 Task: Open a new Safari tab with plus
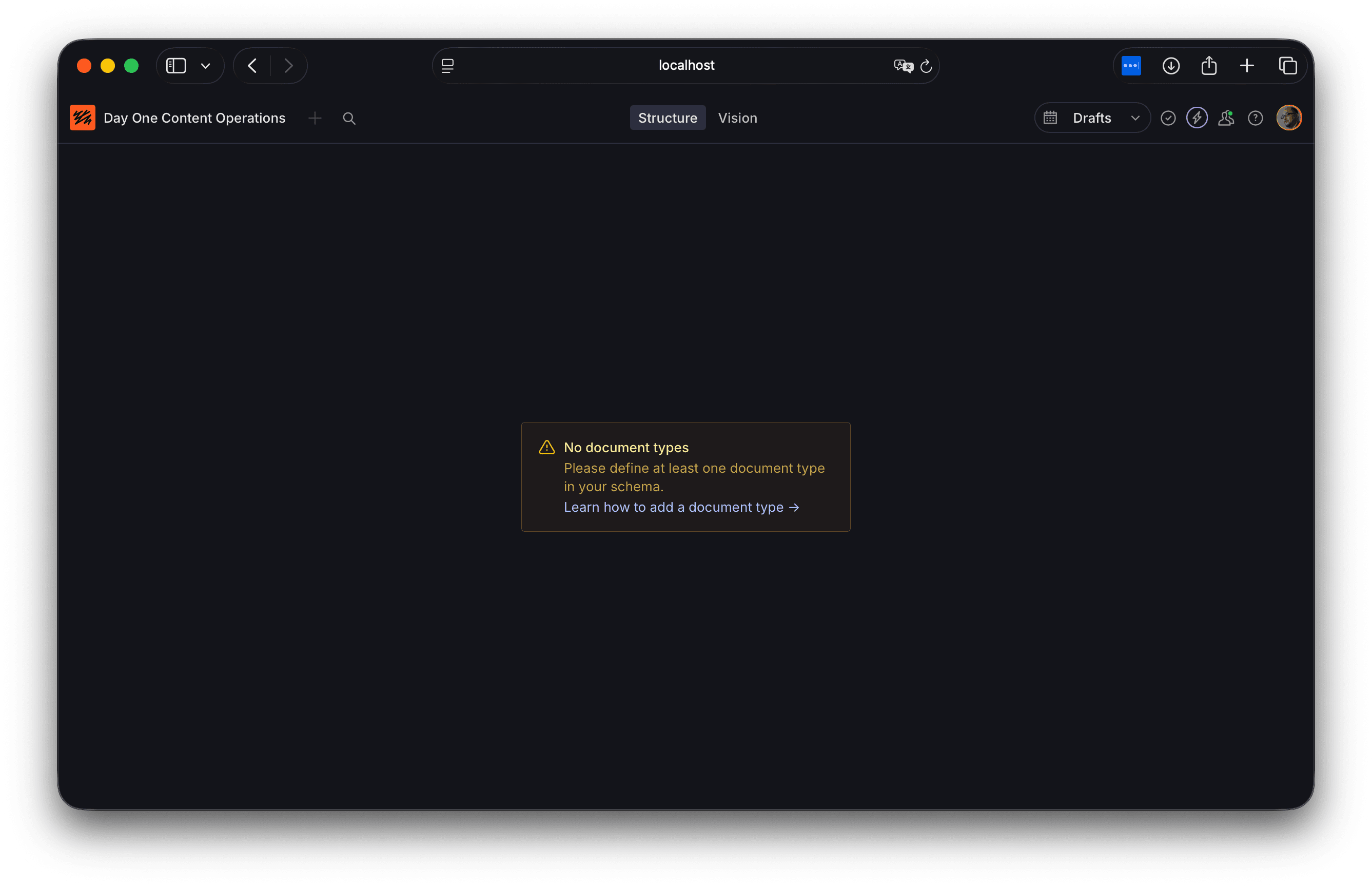coord(1247,66)
